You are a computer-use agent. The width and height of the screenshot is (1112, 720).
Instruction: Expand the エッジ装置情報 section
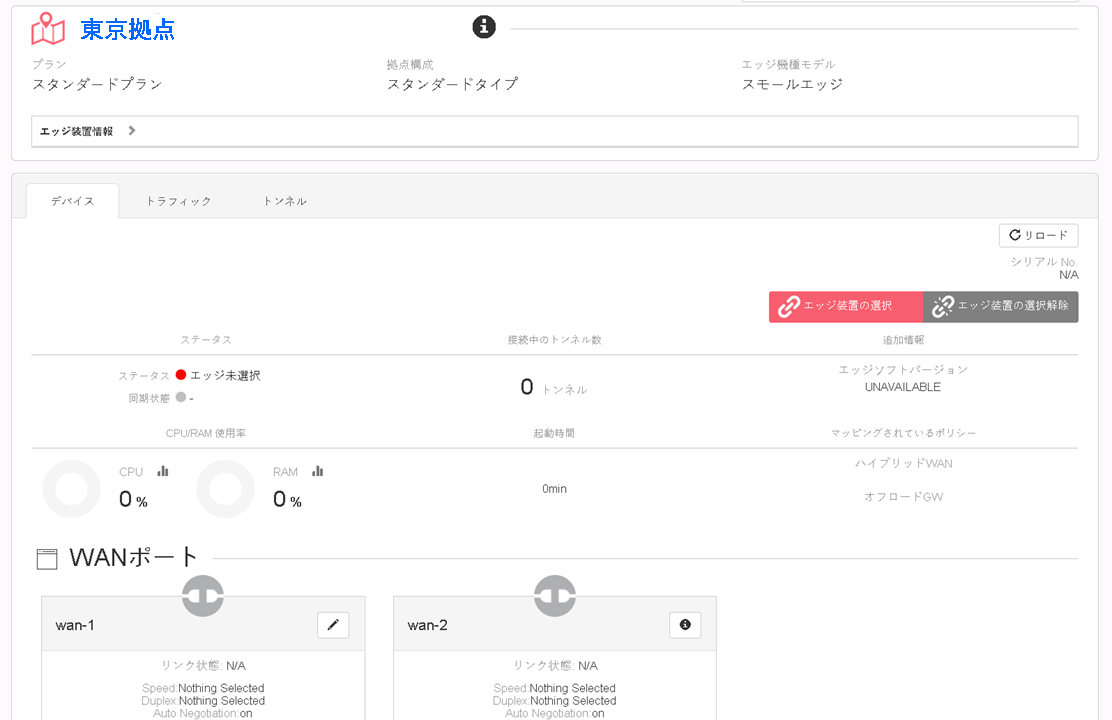(555, 131)
